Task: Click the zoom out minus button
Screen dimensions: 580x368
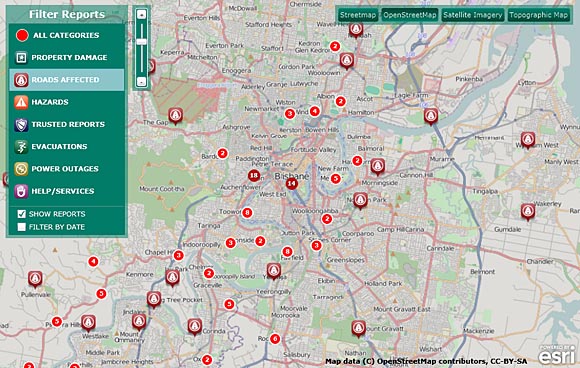Action: point(141,81)
